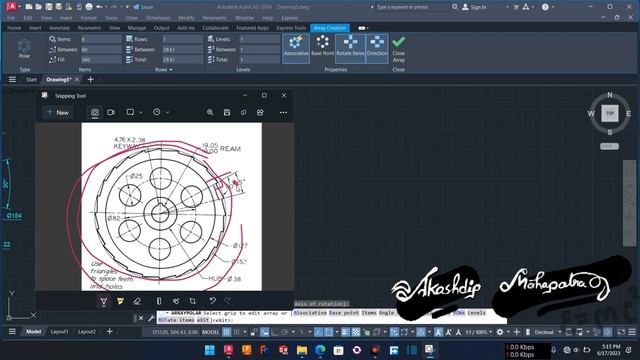Toggle the array Direction option
The image size is (640, 360).
pyautogui.click(x=377, y=48)
